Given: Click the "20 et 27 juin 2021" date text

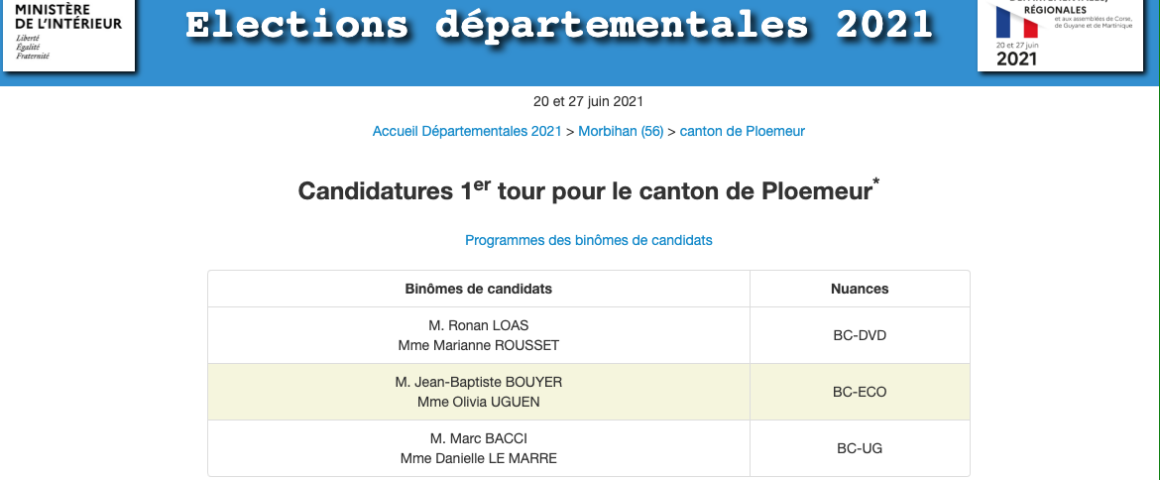Looking at the screenshot, I should tap(588, 101).
